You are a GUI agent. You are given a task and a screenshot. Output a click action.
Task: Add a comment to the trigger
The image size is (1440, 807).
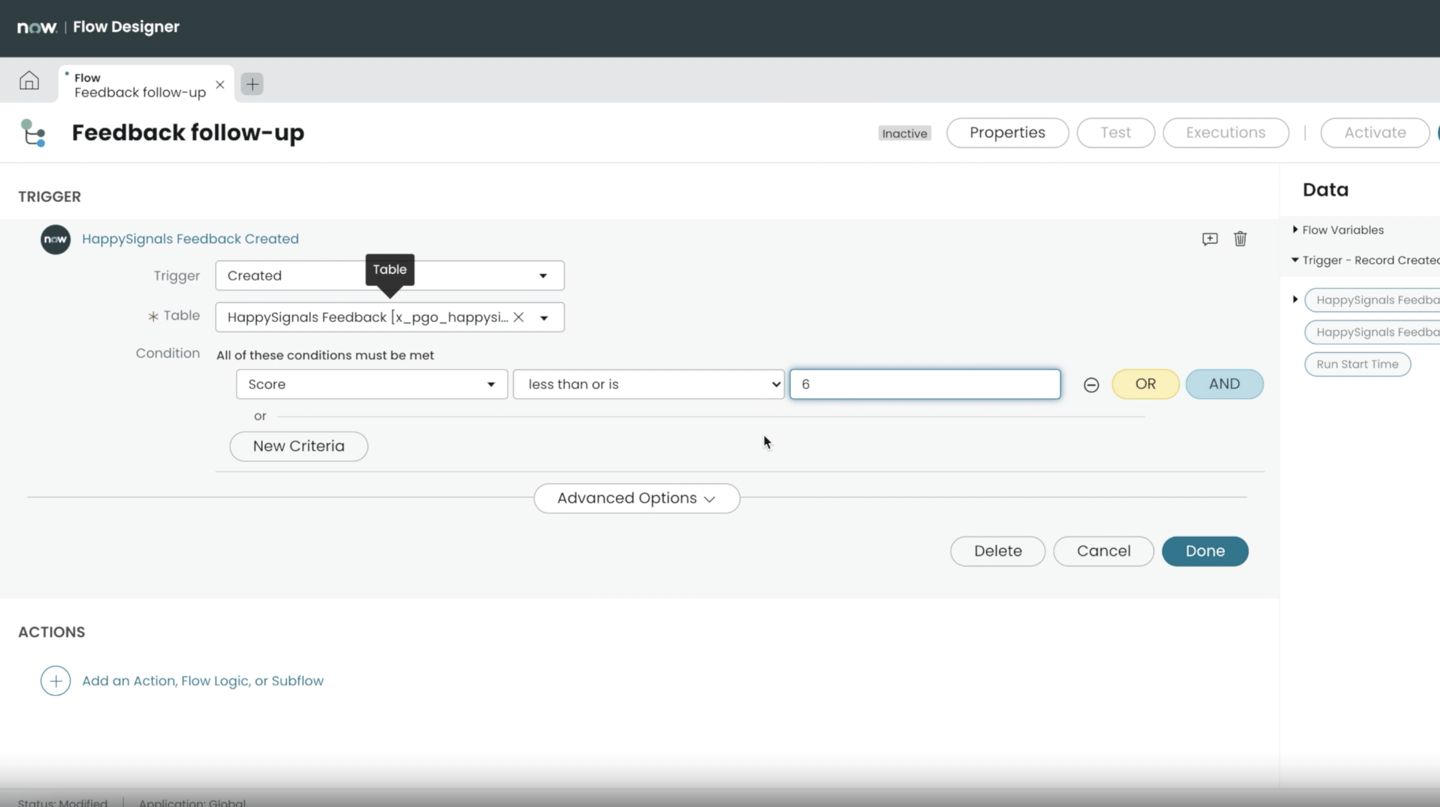pyautogui.click(x=1209, y=239)
